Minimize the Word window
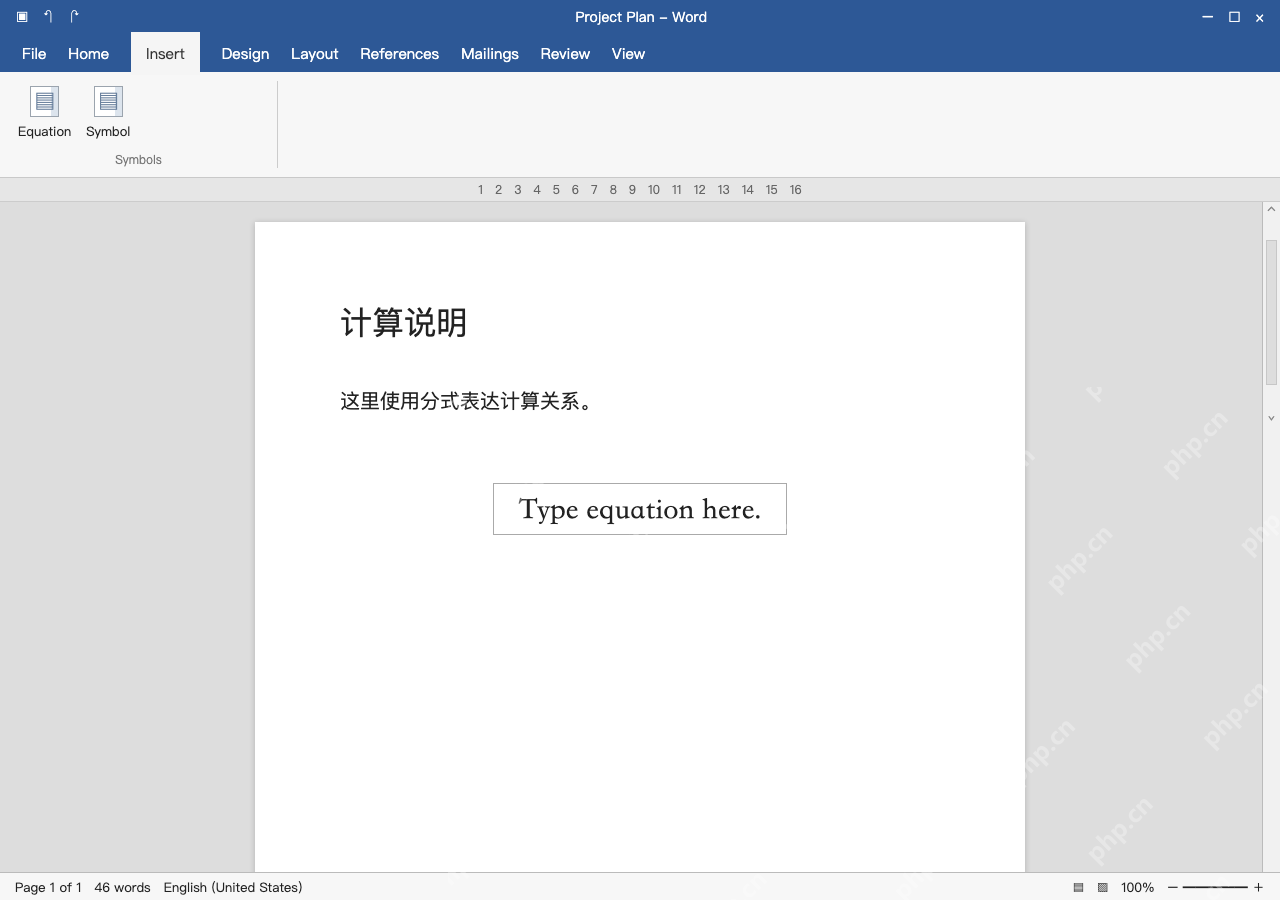 click(1208, 17)
